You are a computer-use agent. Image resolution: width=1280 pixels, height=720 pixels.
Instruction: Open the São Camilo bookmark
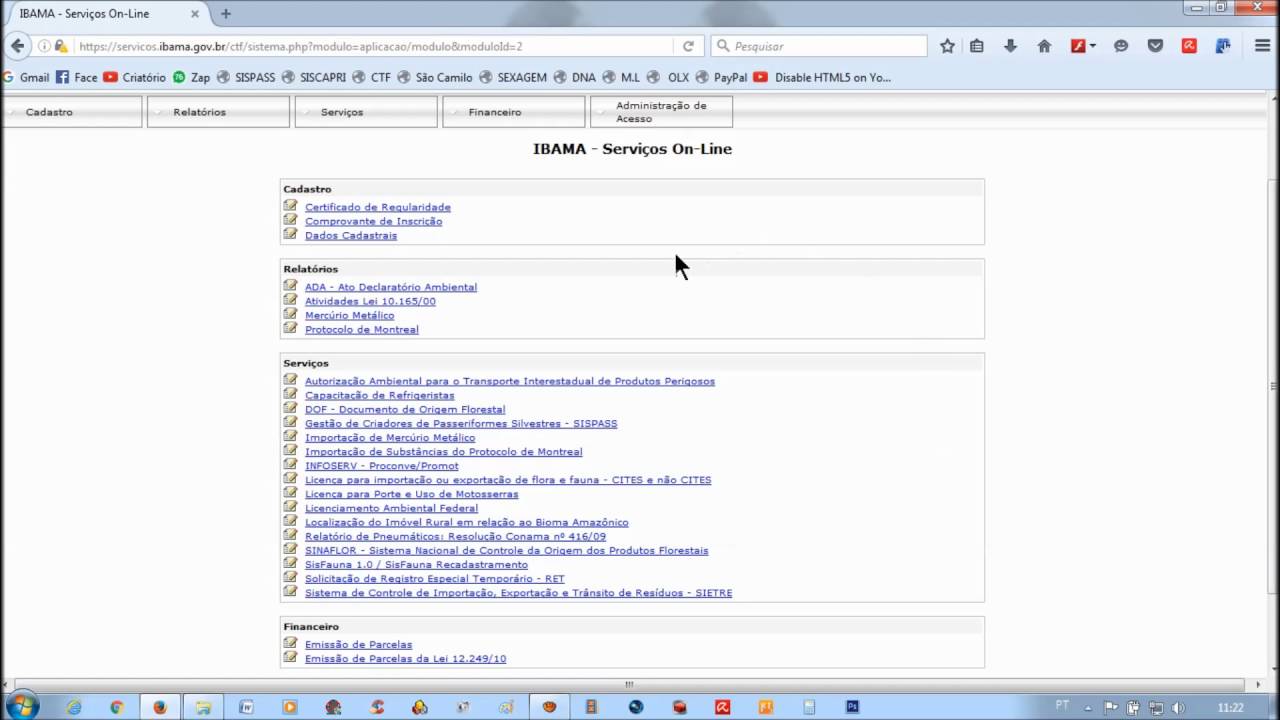(x=435, y=77)
